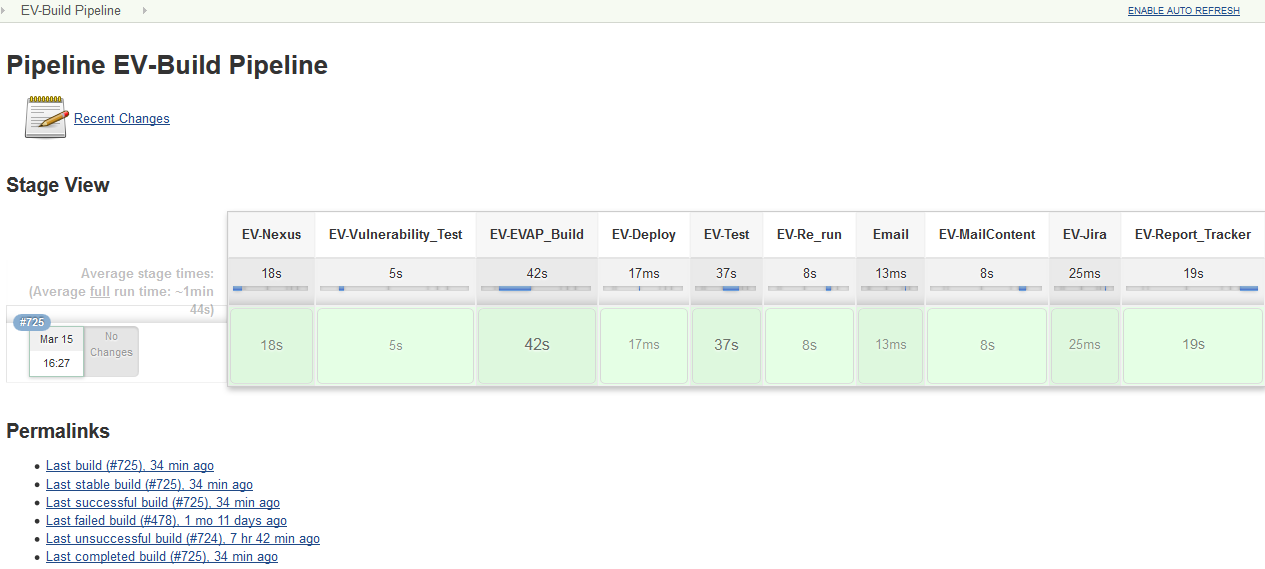Screen dimensions: 1265x569
Task: Open Last unsuccessful build (#724) permalink
Action: pyautogui.click(x=182, y=539)
